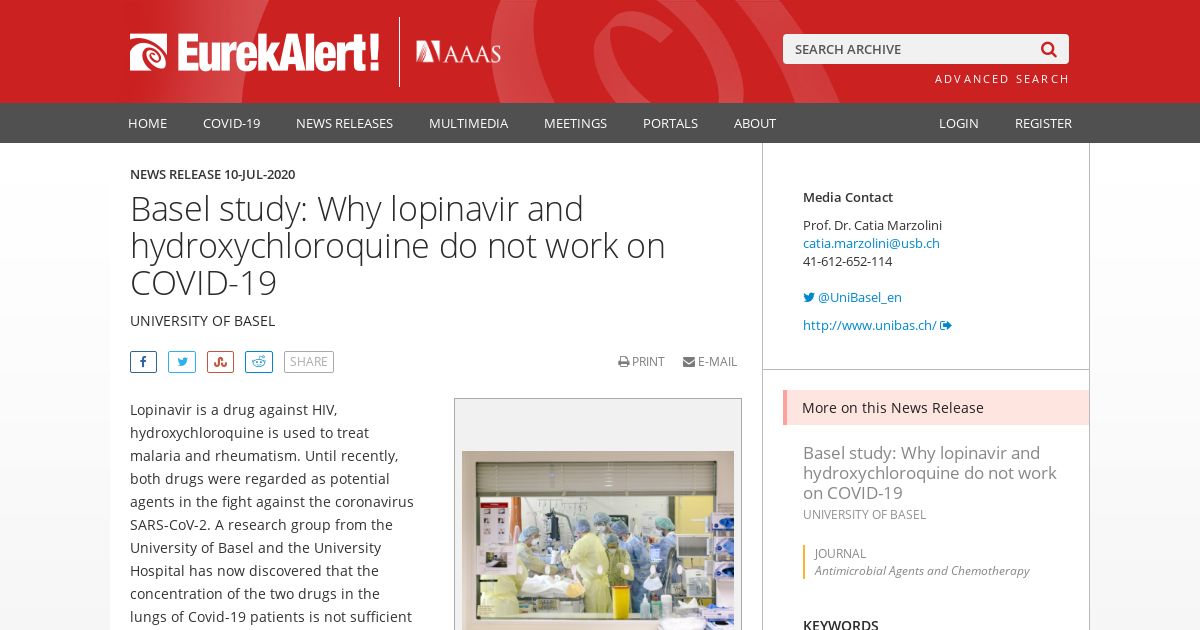The width and height of the screenshot is (1200, 630).
Task: Click REGISTER in navigation bar
Action: coord(1043,123)
